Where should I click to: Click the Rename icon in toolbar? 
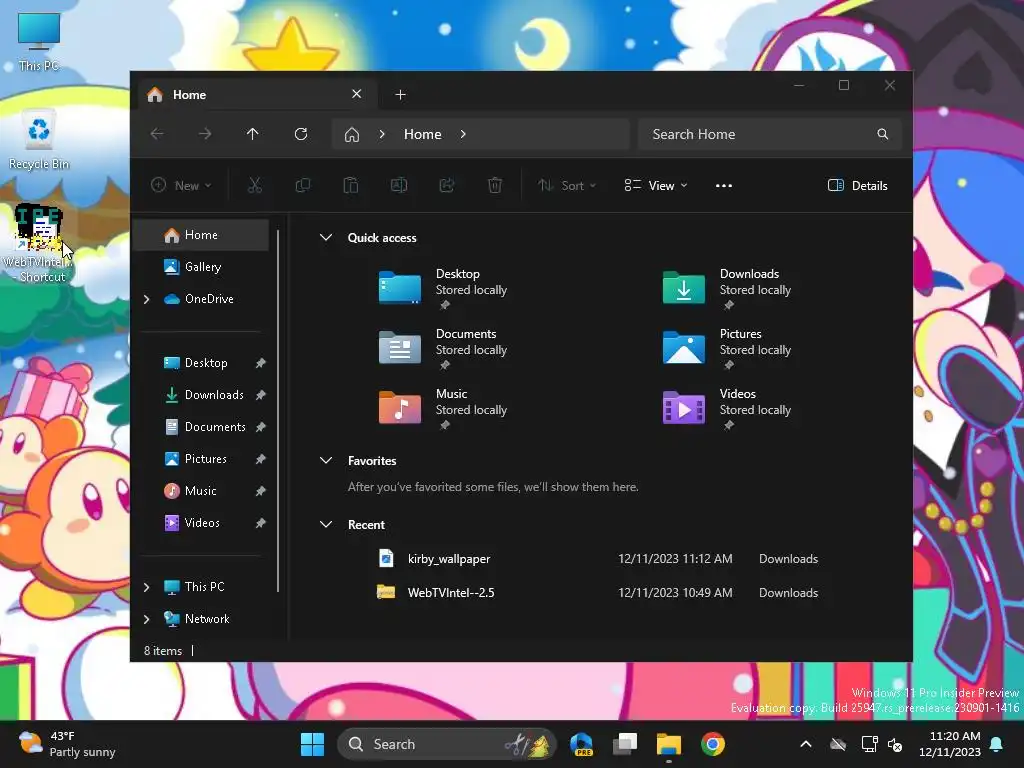(x=399, y=185)
